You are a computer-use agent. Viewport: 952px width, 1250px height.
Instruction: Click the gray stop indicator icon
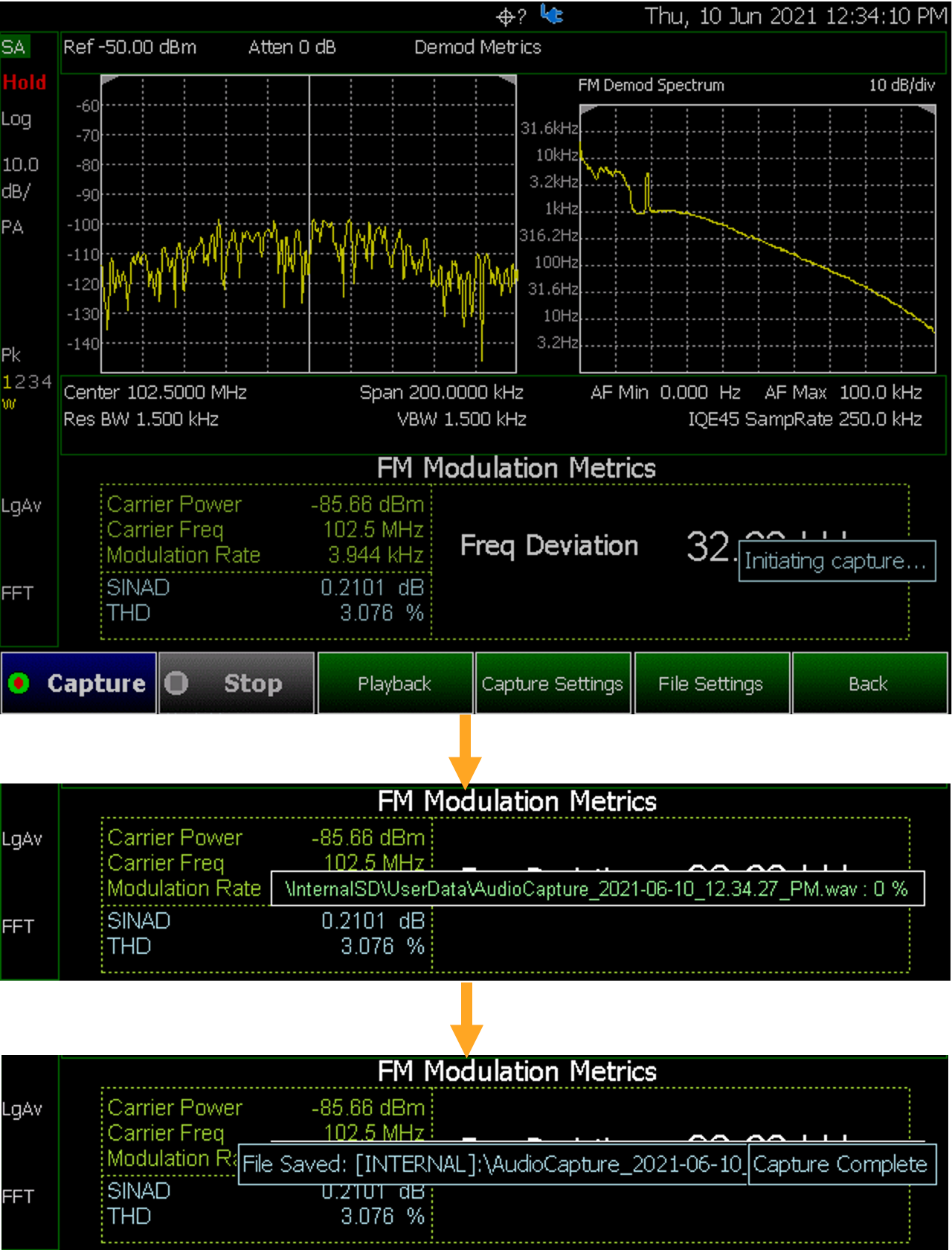(x=176, y=683)
